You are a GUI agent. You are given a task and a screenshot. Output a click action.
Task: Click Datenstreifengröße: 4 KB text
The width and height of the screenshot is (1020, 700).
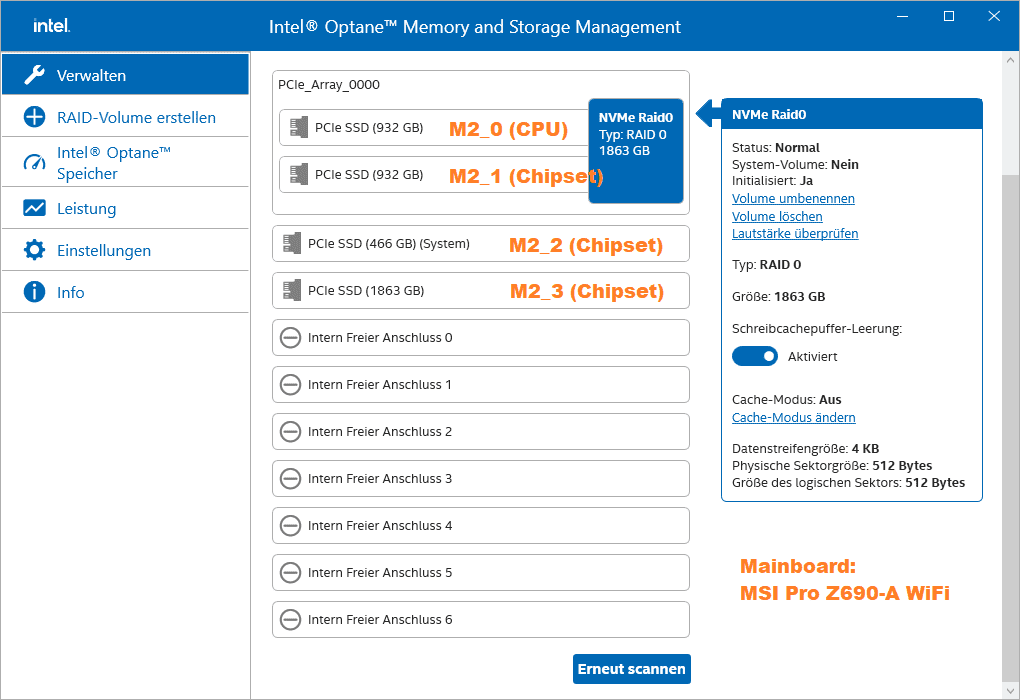click(x=805, y=449)
